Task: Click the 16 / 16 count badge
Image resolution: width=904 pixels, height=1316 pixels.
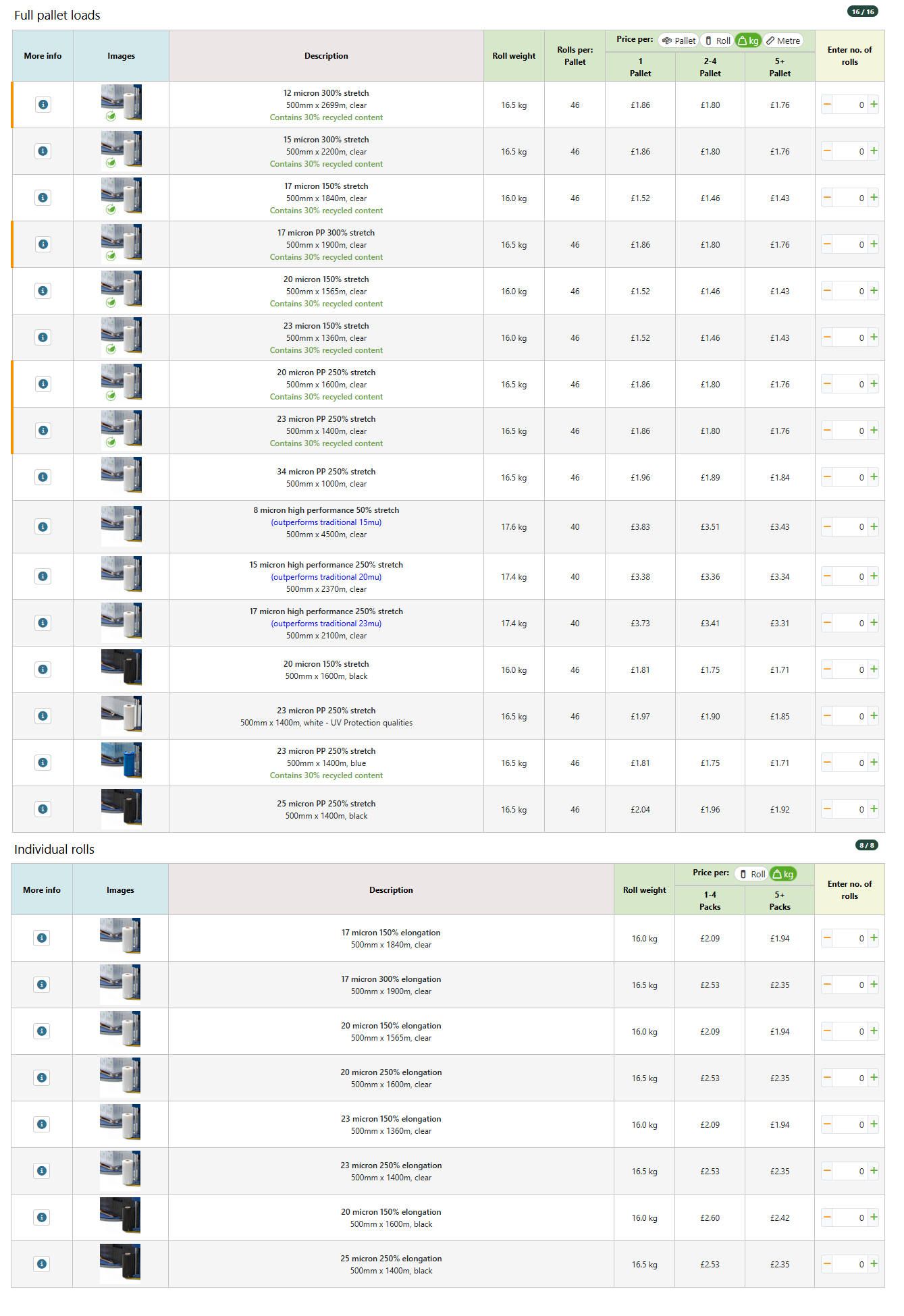Action: tap(863, 11)
